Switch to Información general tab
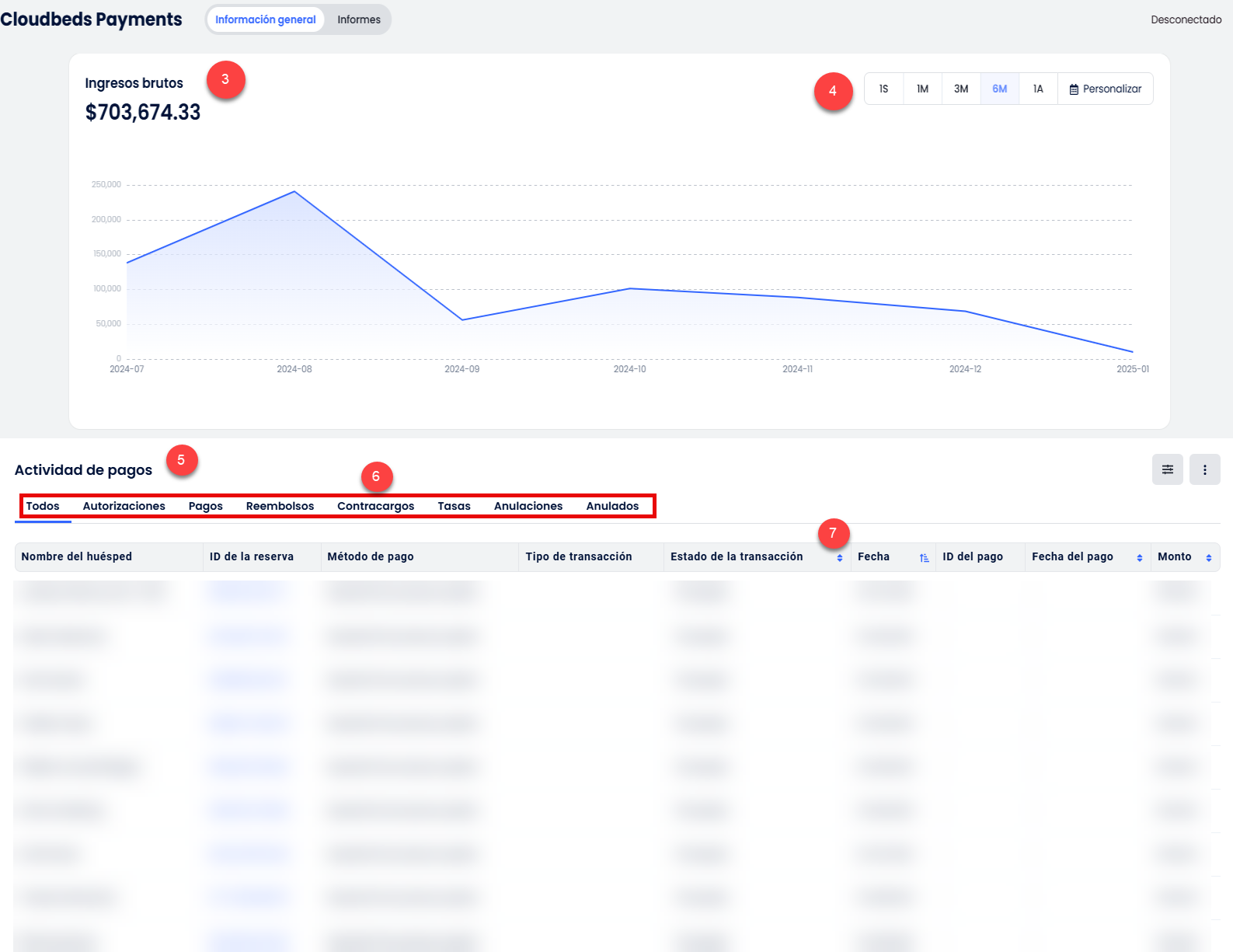This screenshot has width=1233, height=952. (x=266, y=19)
